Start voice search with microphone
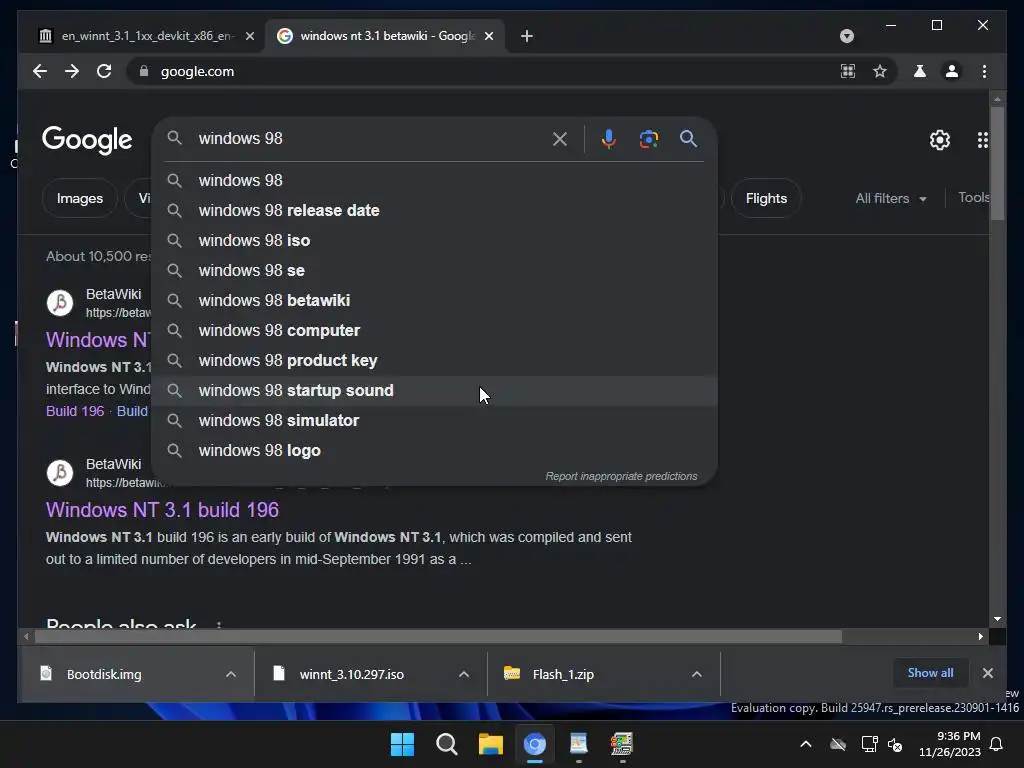 [x=609, y=138]
